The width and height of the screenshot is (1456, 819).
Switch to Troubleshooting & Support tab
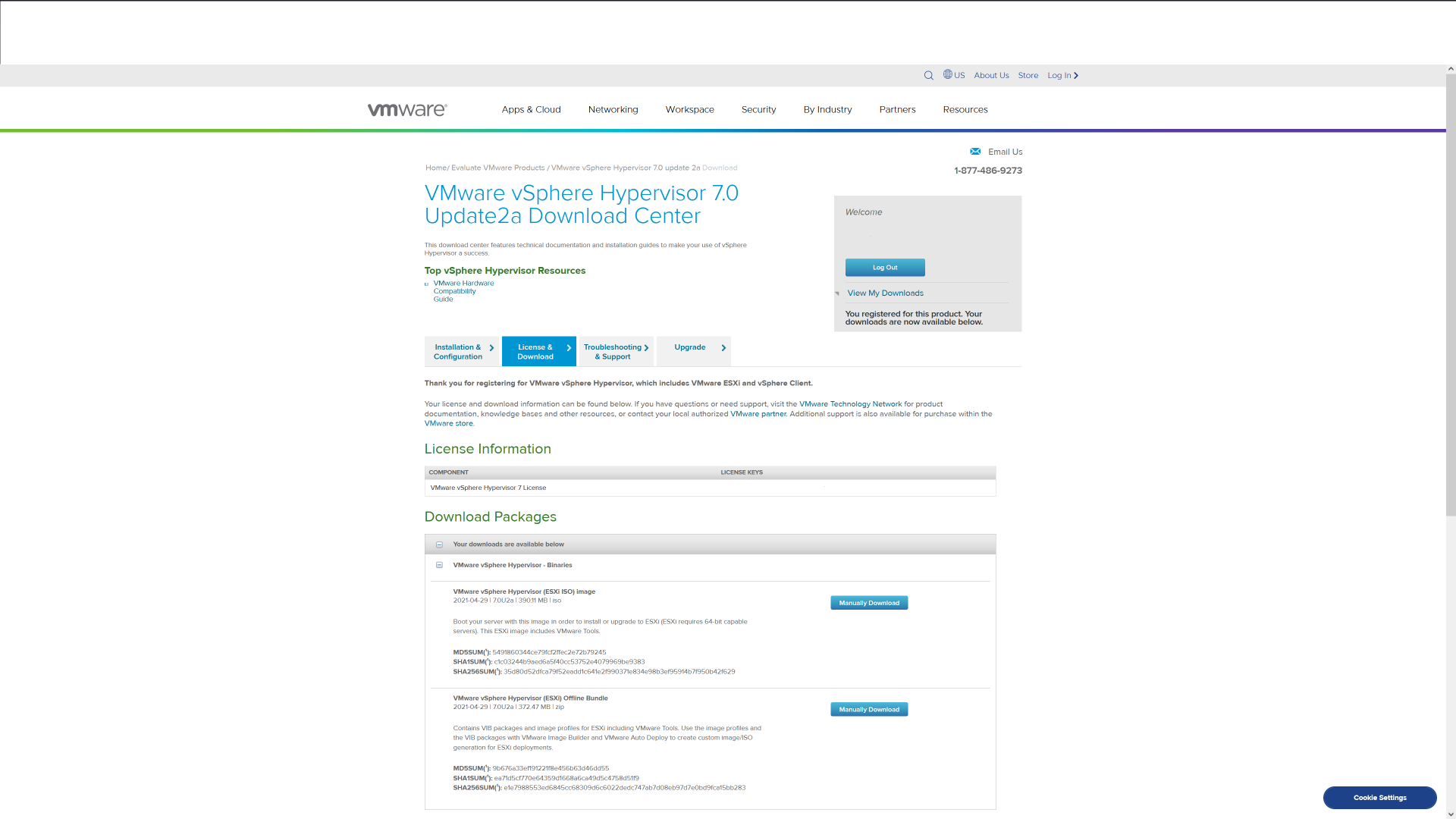pos(616,351)
